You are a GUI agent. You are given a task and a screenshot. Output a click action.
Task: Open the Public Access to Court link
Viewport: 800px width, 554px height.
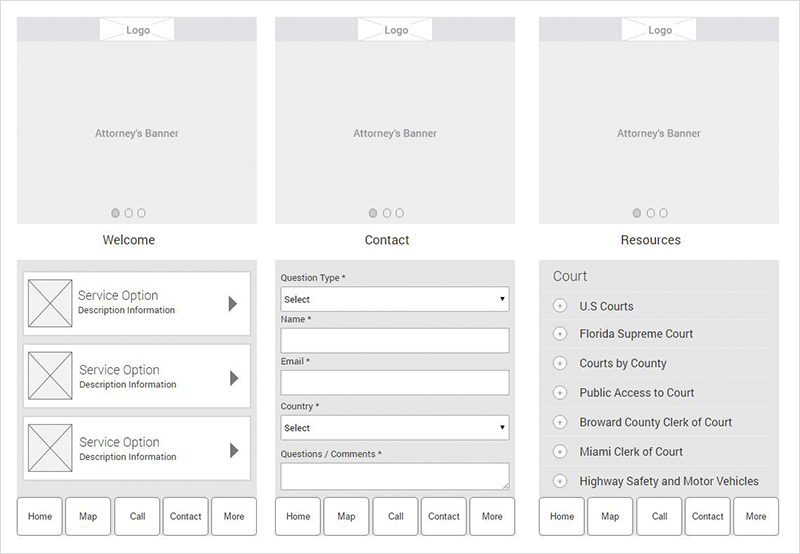click(x=636, y=393)
